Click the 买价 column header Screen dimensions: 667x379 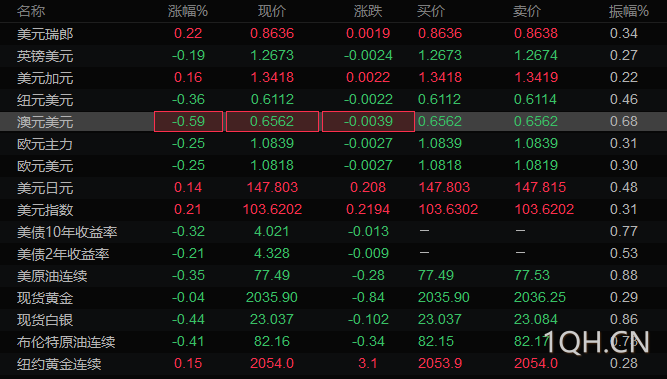431,11
